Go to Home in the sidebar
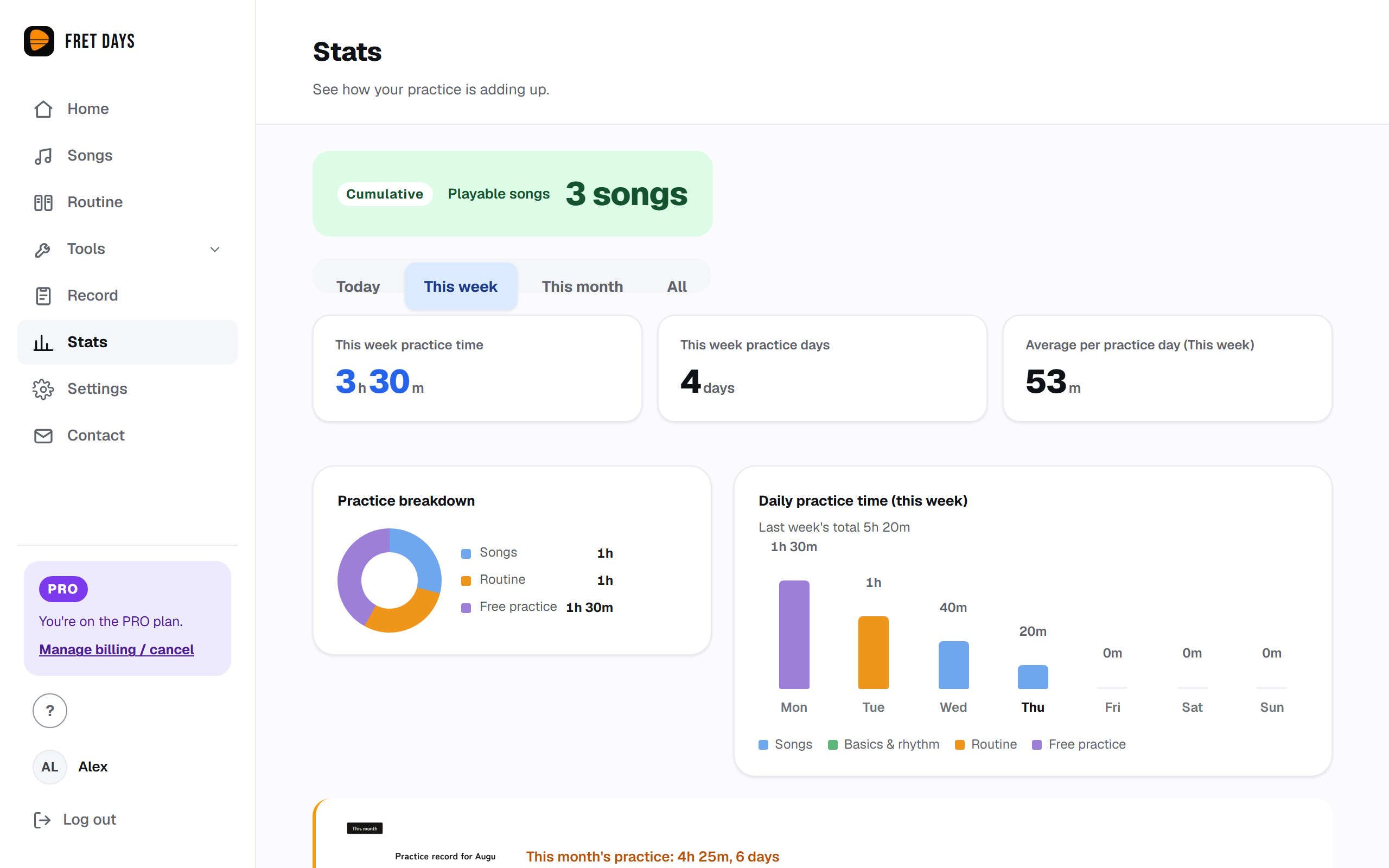The height and width of the screenshot is (868, 1389). (128, 109)
